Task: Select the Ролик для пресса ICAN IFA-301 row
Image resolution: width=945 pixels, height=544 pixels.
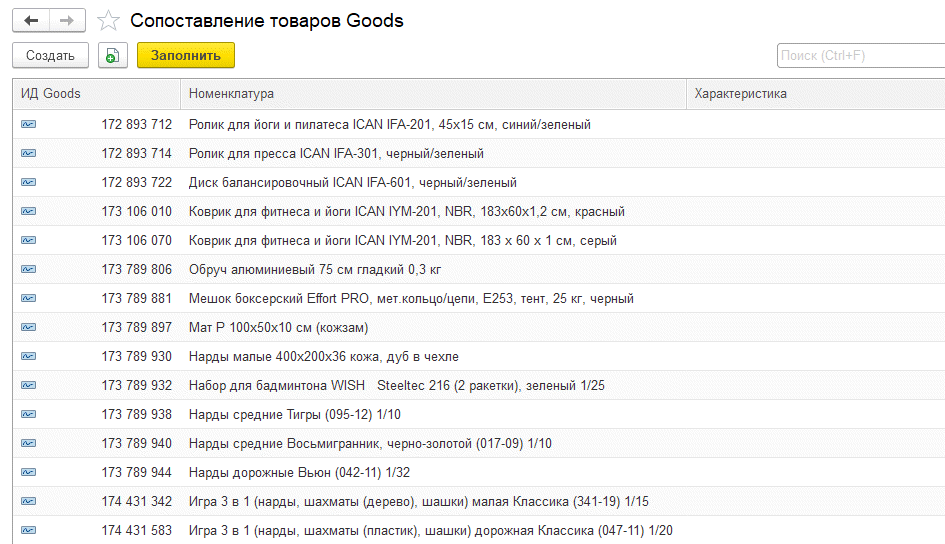Action: [x=336, y=154]
